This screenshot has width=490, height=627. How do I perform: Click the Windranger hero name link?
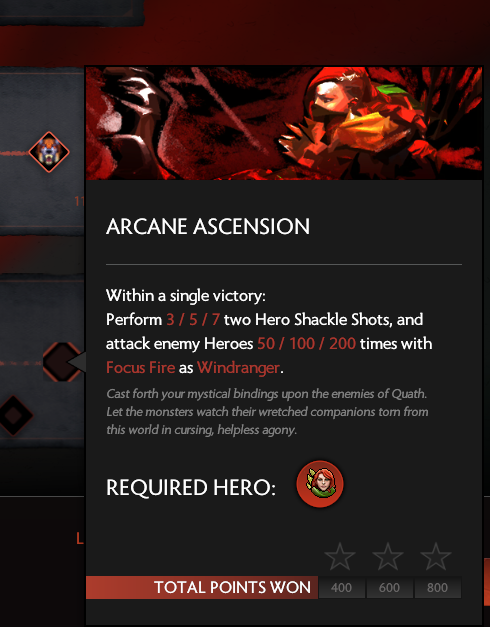(238, 367)
